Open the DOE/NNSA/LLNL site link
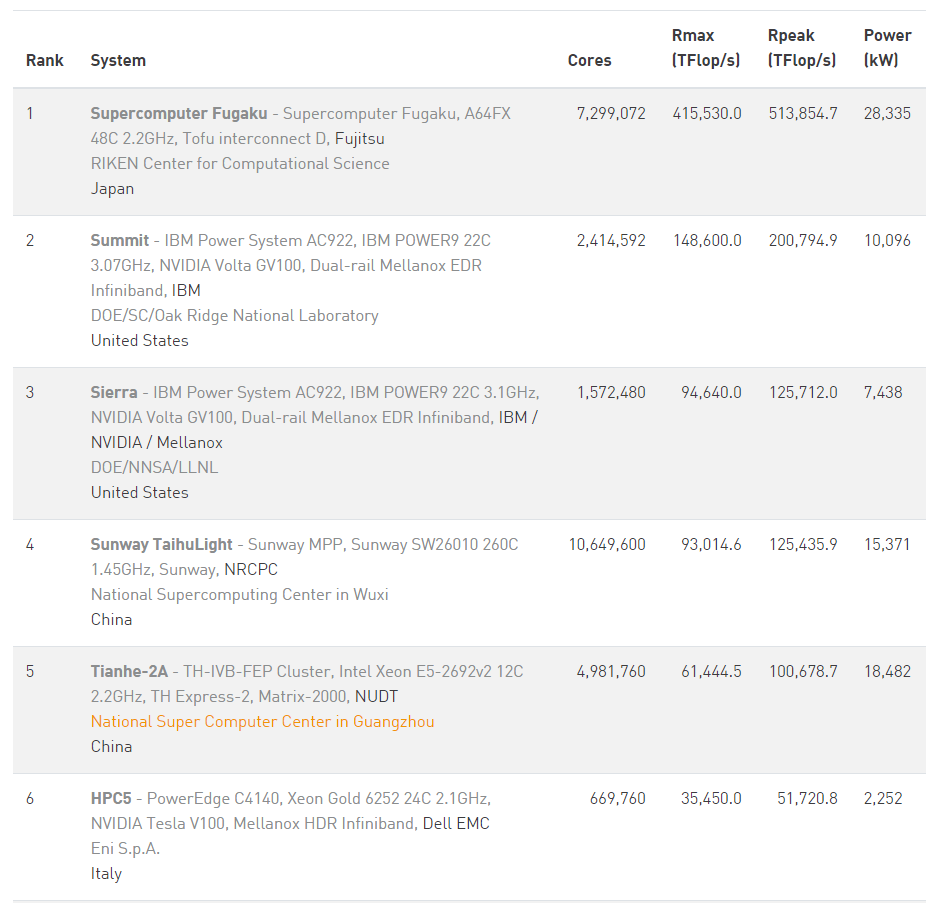The width and height of the screenshot is (935, 903). coord(154,468)
